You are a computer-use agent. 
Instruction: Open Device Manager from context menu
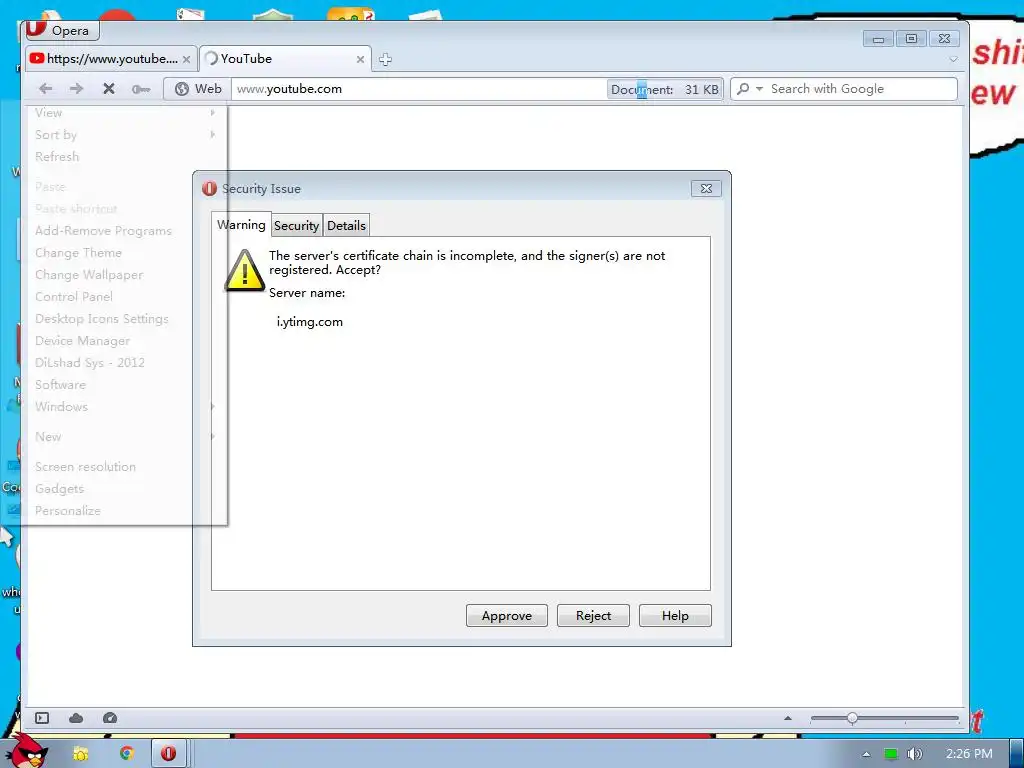pyautogui.click(x=124, y=341)
